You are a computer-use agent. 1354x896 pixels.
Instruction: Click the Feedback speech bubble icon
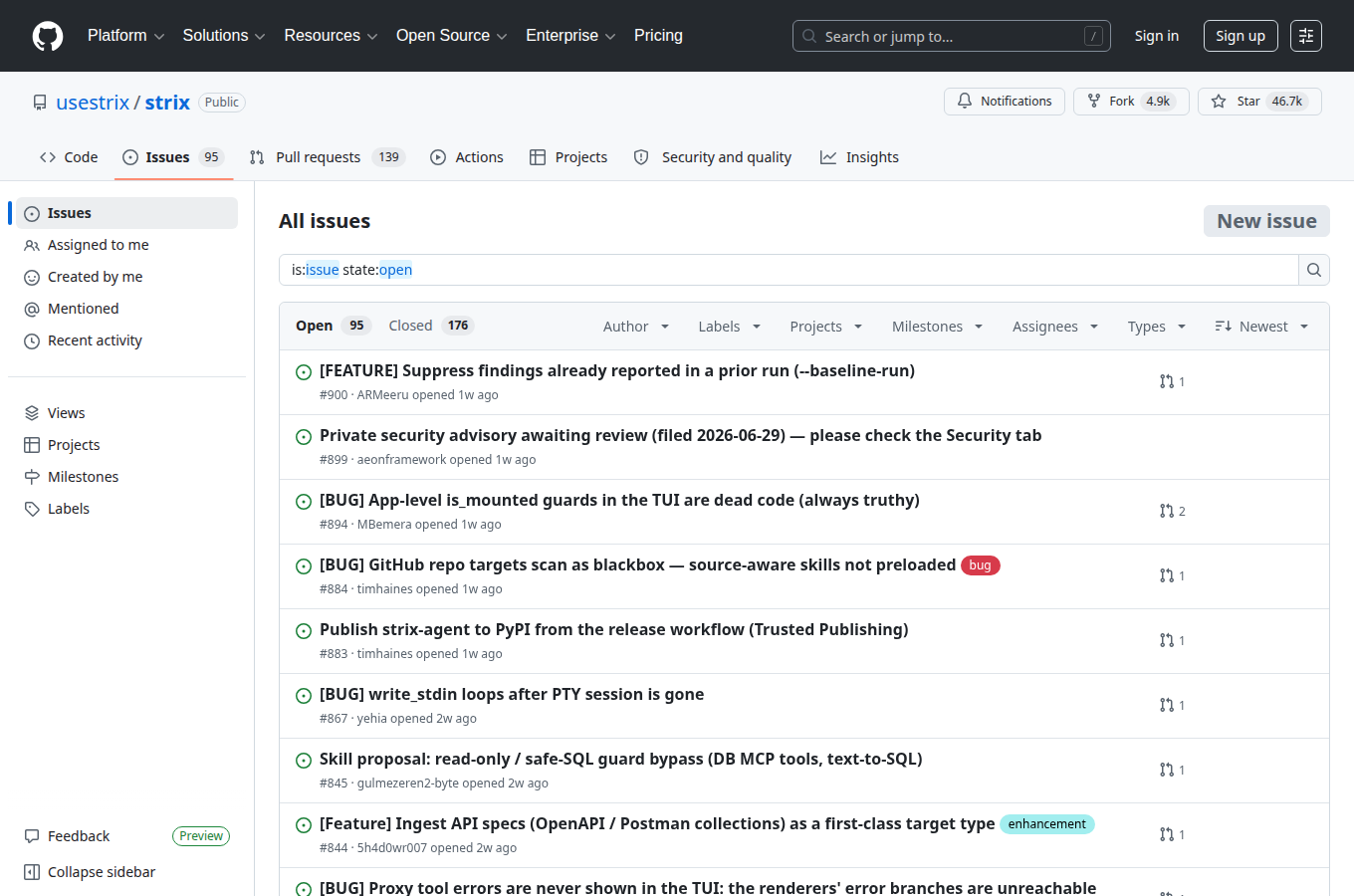[x=32, y=836]
